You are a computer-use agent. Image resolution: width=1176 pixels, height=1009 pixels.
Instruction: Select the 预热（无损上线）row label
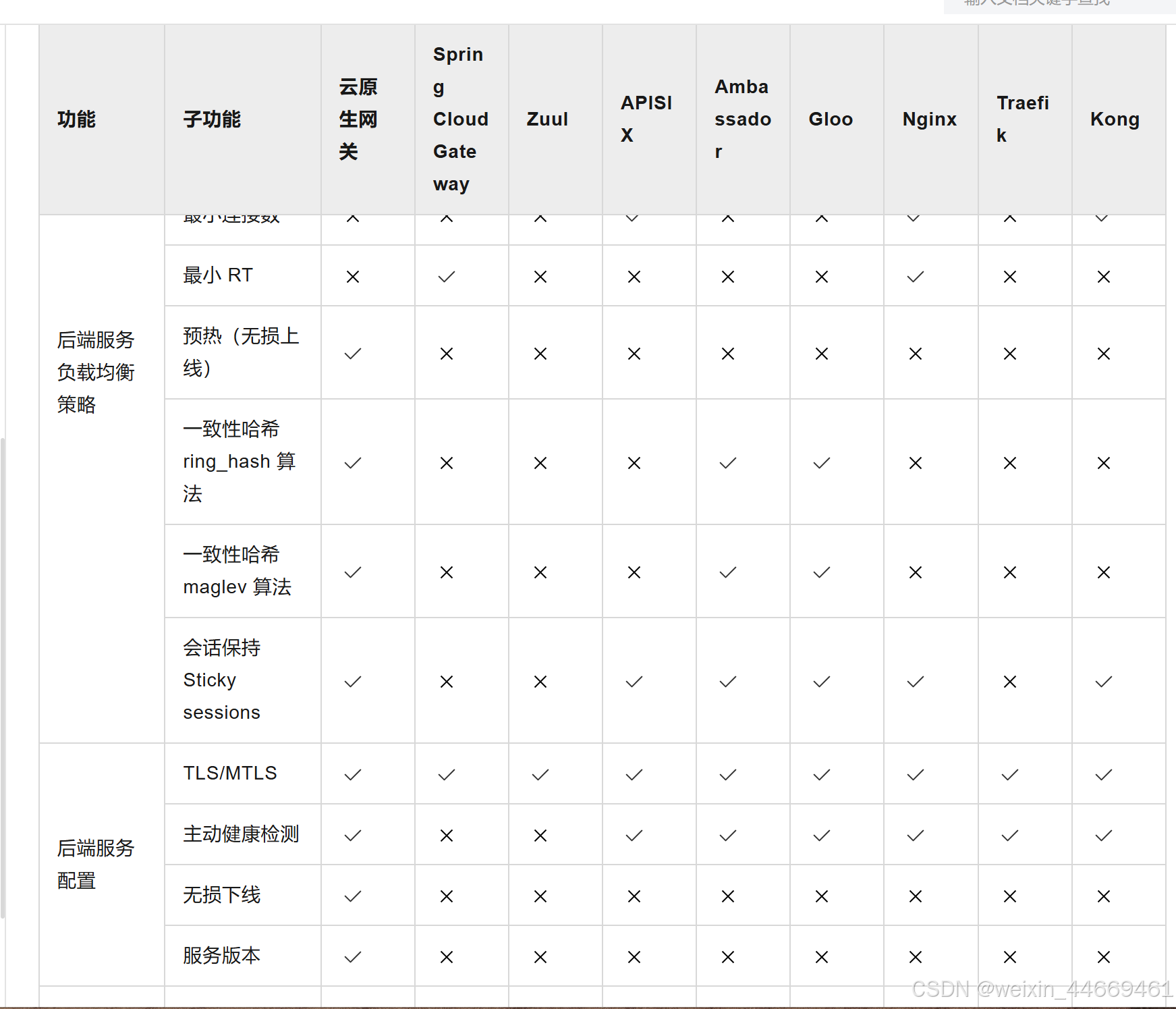(241, 352)
